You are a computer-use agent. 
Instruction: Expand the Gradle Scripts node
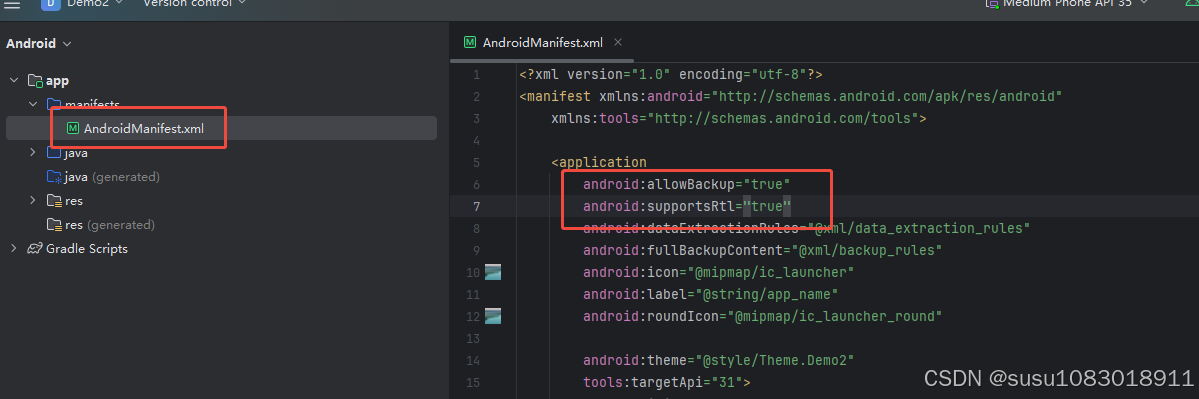15,248
